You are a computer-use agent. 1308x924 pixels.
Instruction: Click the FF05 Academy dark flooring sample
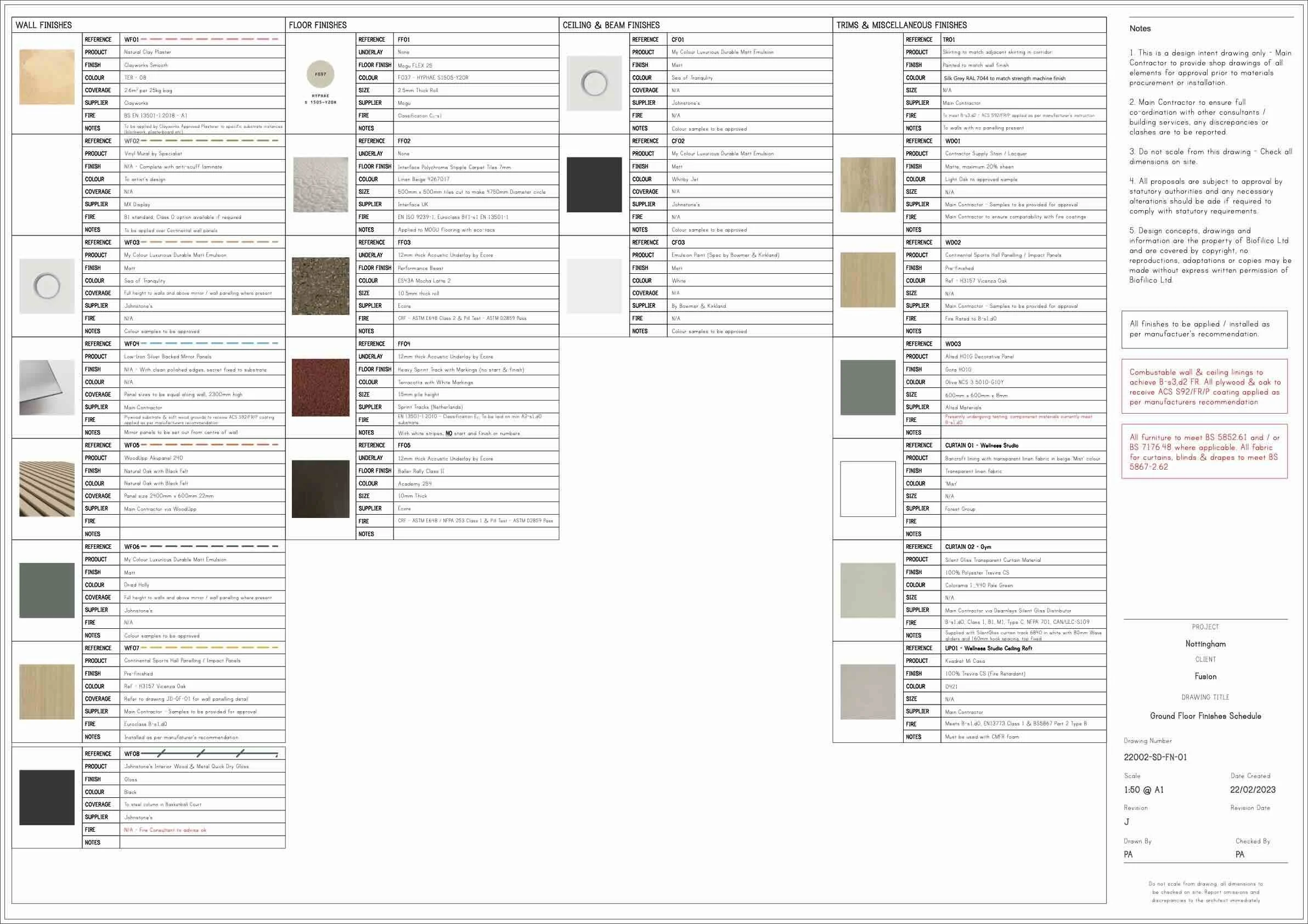[x=321, y=489]
